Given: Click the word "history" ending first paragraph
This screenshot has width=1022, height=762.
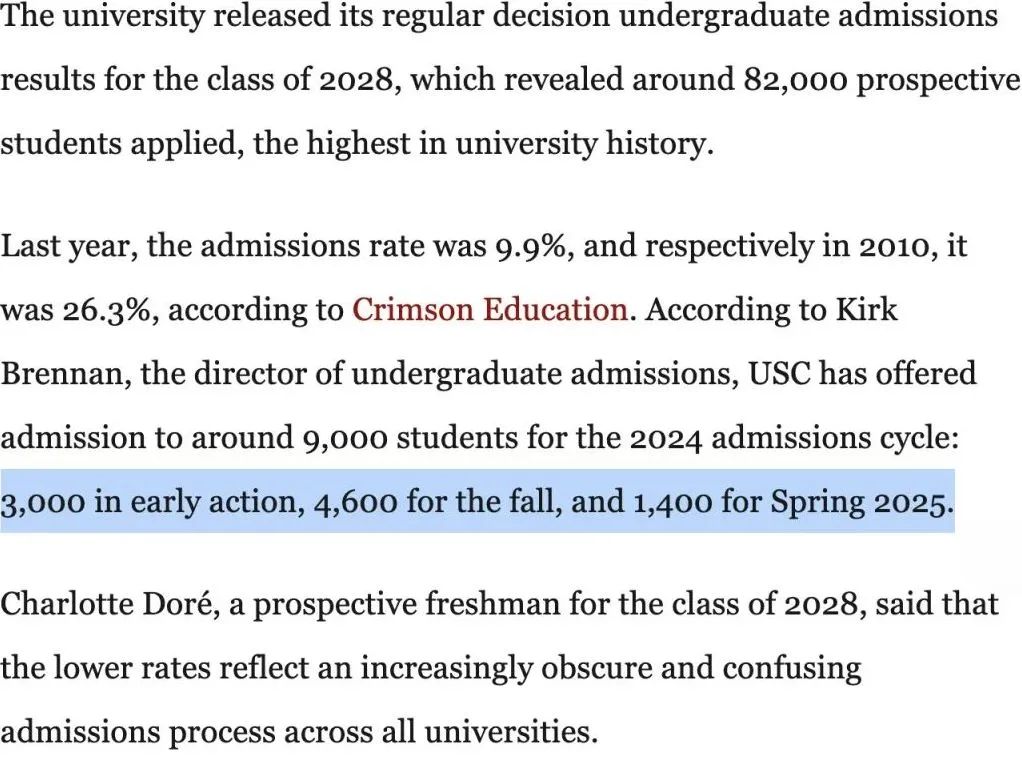Looking at the screenshot, I should pyautogui.click(x=660, y=144).
